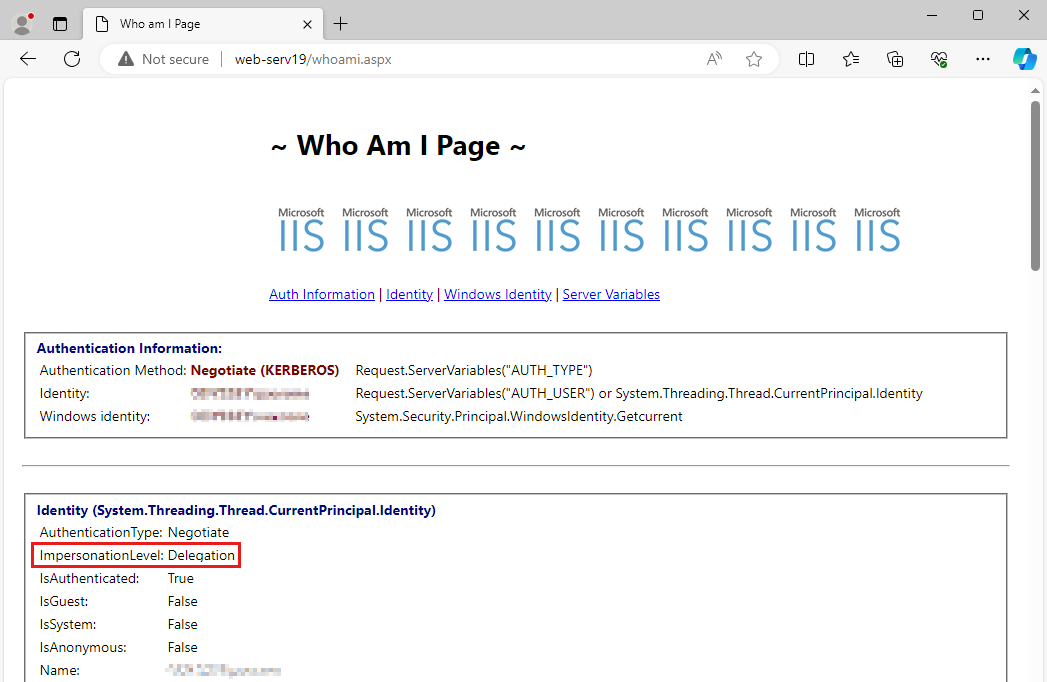This screenshot has width=1047, height=682.
Task: Follow the Server Variables link
Action: (x=611, y=294)
